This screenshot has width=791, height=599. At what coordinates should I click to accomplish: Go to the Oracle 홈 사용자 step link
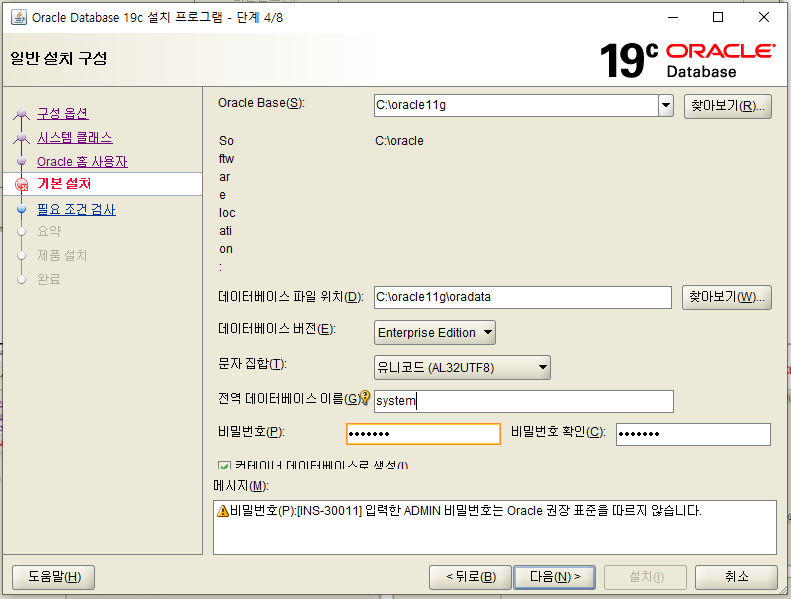(82, 161)
